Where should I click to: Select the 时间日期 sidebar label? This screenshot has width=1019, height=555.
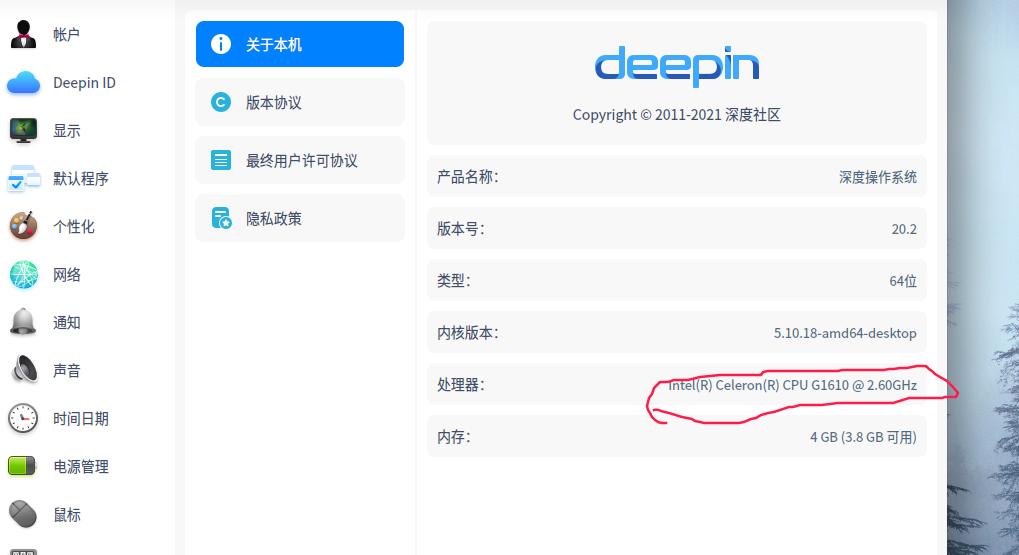[81, 419]
